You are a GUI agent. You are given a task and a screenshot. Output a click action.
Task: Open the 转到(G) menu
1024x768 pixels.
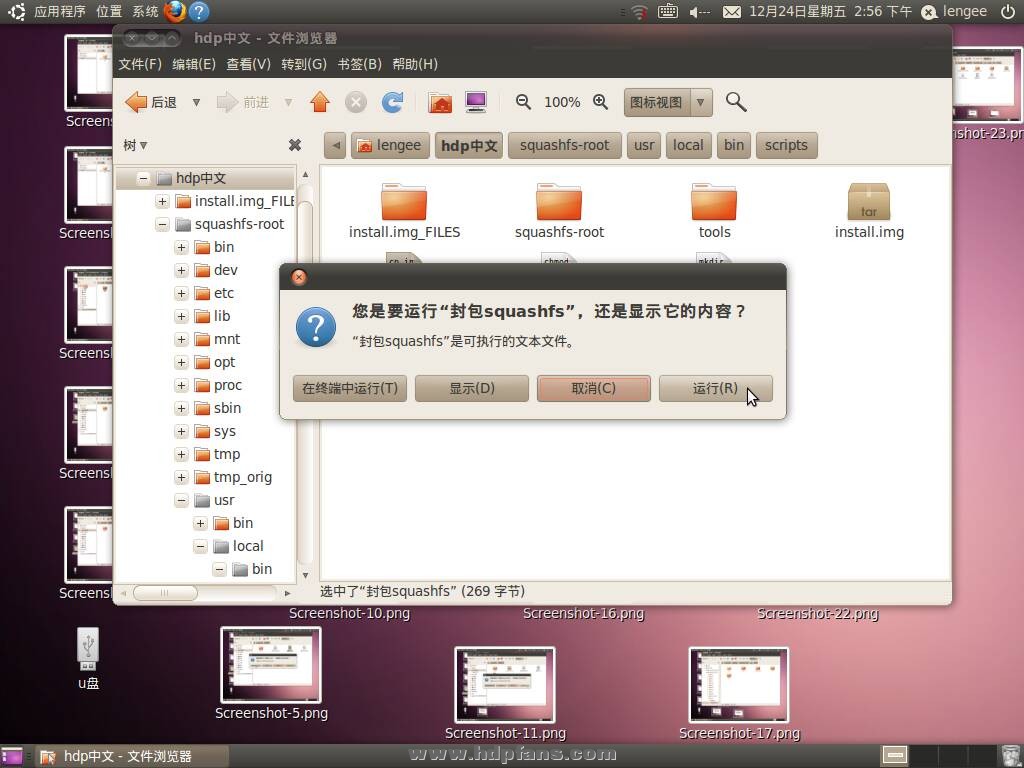[x=304, y=64]
